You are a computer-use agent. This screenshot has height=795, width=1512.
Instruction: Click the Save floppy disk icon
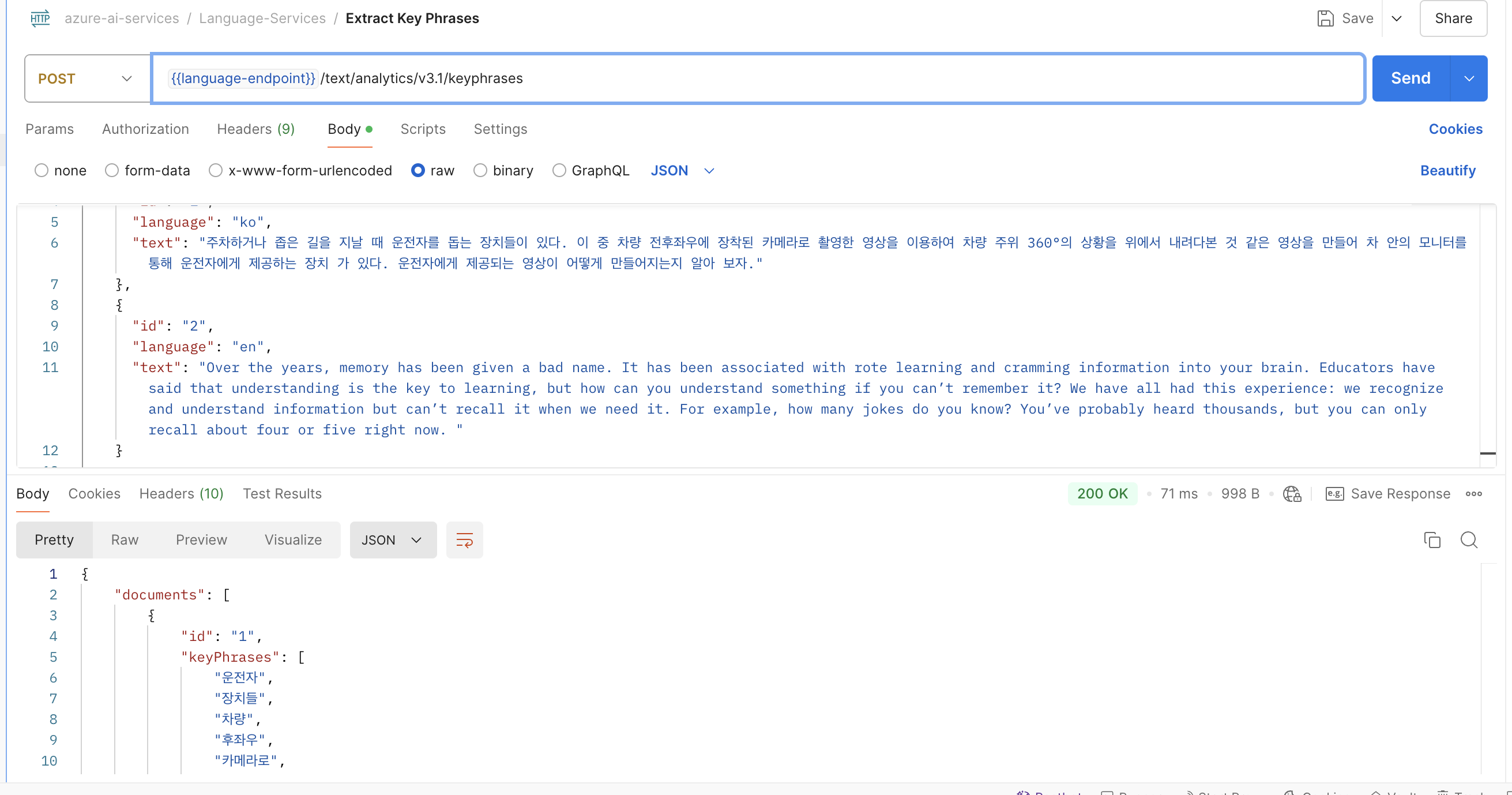[x=1325, y=18]
